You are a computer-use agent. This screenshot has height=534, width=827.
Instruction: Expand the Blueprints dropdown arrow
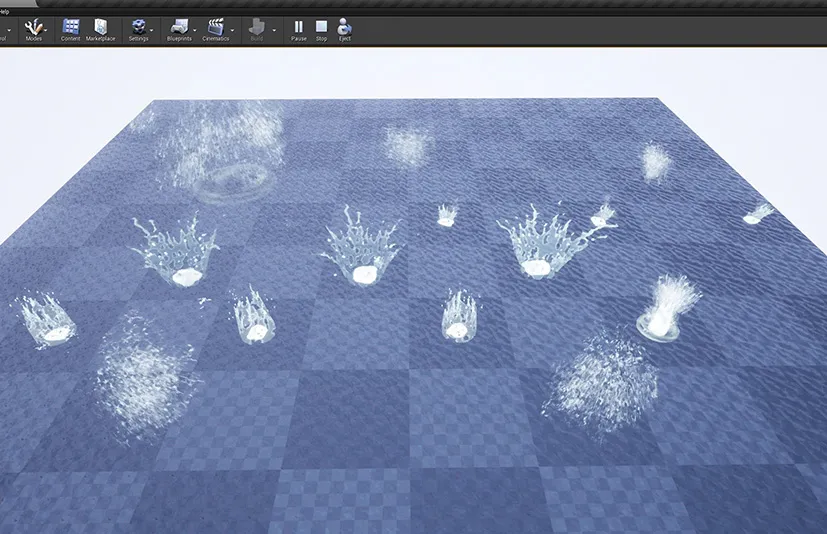(x=194, y=30)
